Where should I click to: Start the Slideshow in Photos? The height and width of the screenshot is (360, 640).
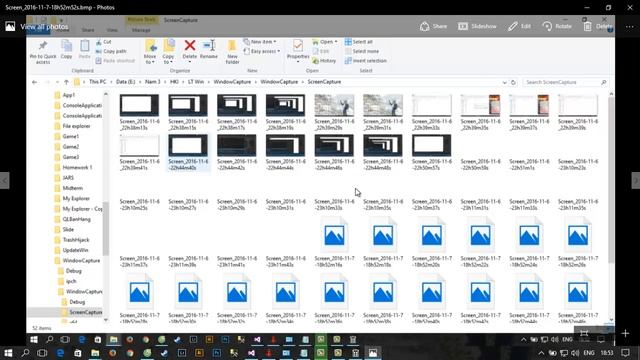(477, 27)
